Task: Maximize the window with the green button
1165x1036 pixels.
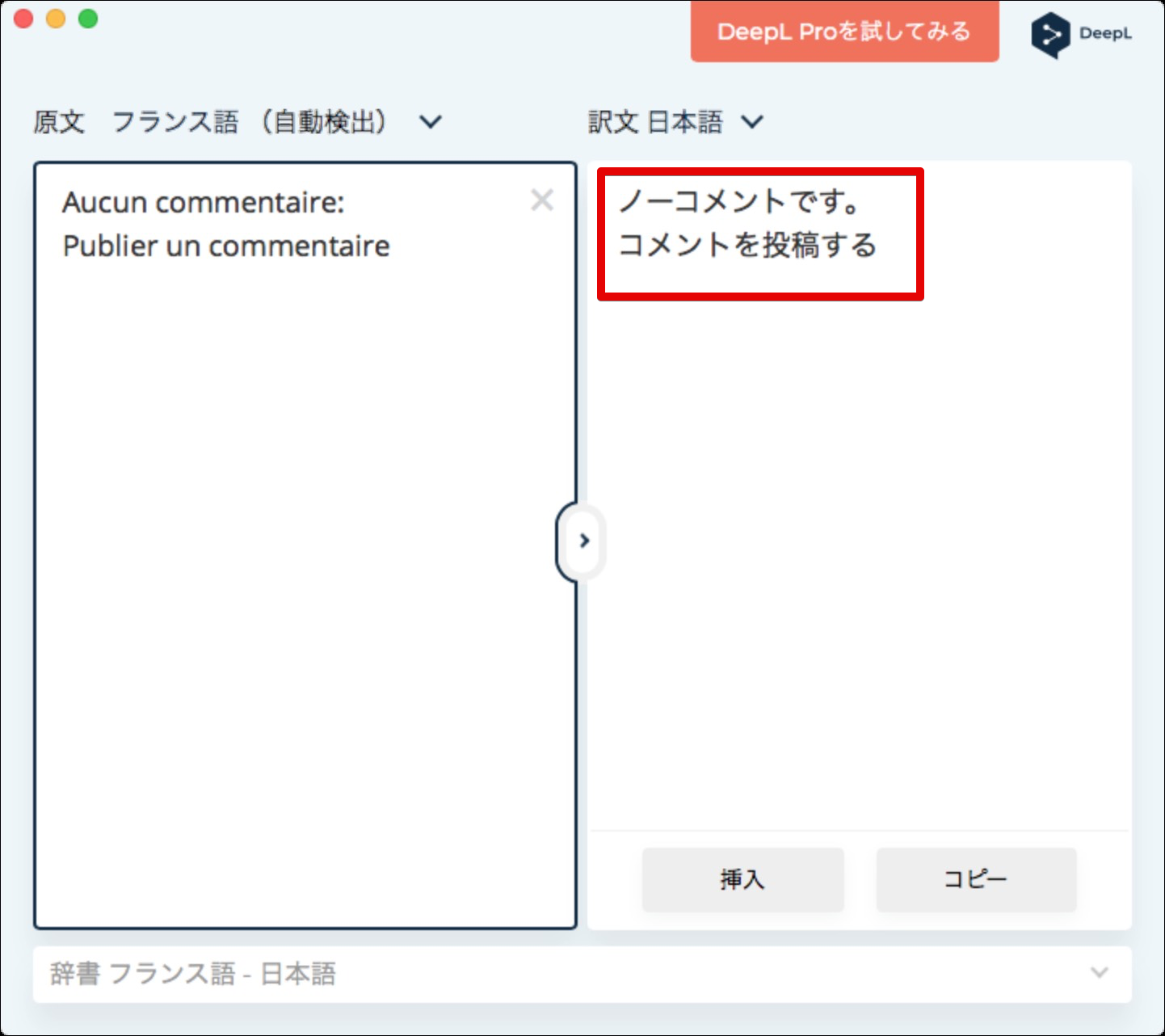Action: 88,19
